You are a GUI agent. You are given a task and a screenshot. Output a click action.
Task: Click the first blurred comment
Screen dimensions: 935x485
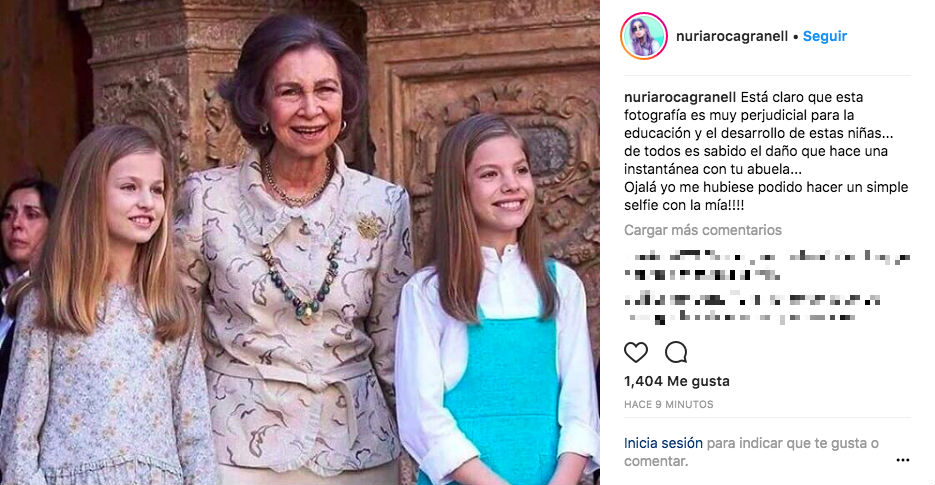point(767,266)
